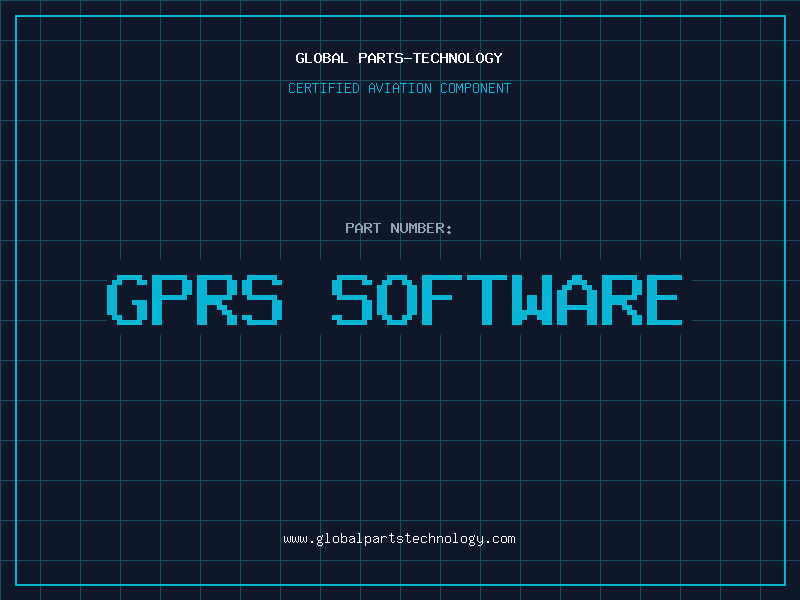800x600 pixels.
Task: Select the CERTIFIED AVIATION COMPONENT subtitle
Action: [399, 89]
